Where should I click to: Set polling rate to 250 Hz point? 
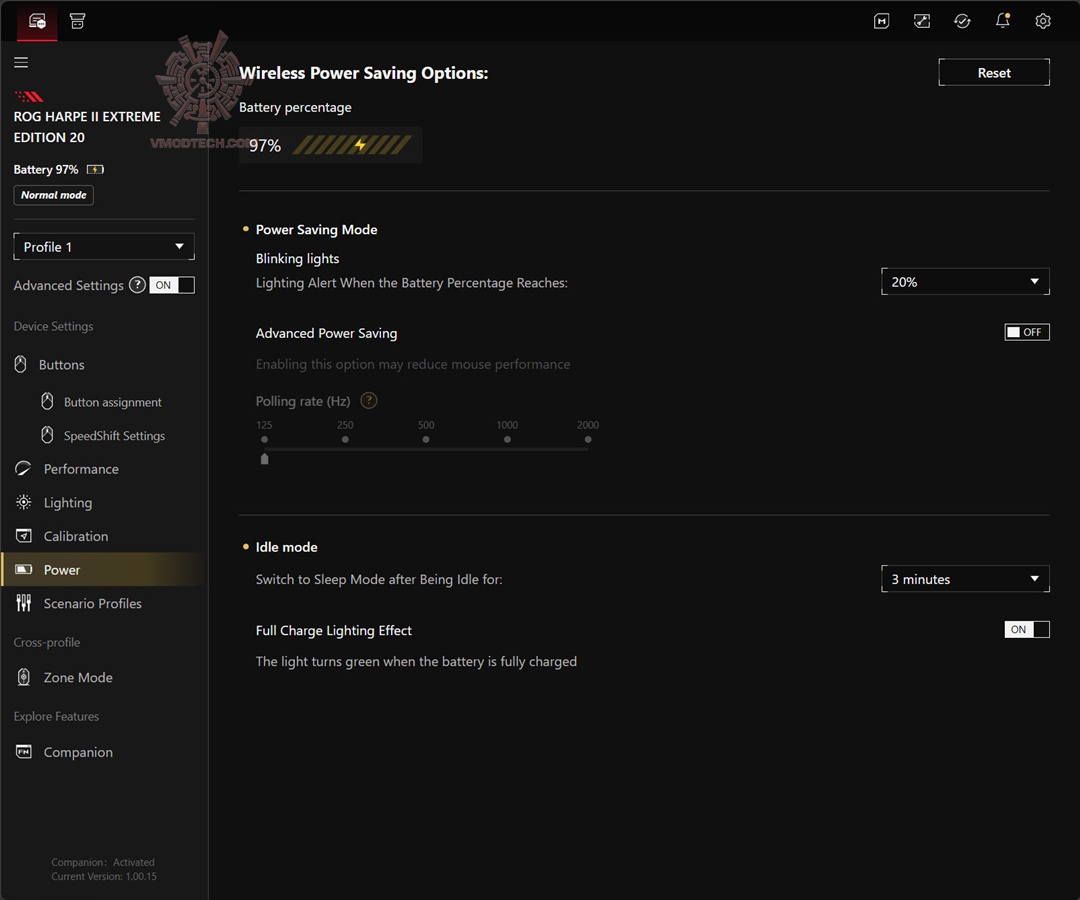[x=345, y=439]
